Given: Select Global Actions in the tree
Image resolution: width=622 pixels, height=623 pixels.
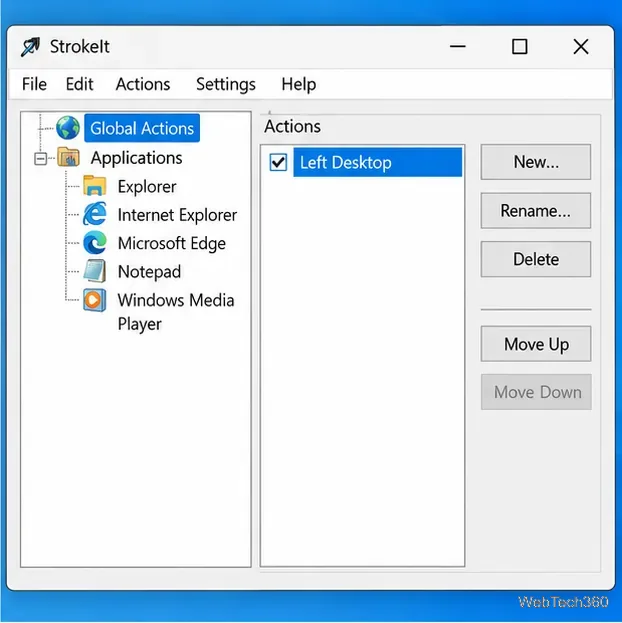Looking at the screenshot, I should [142, 128].
